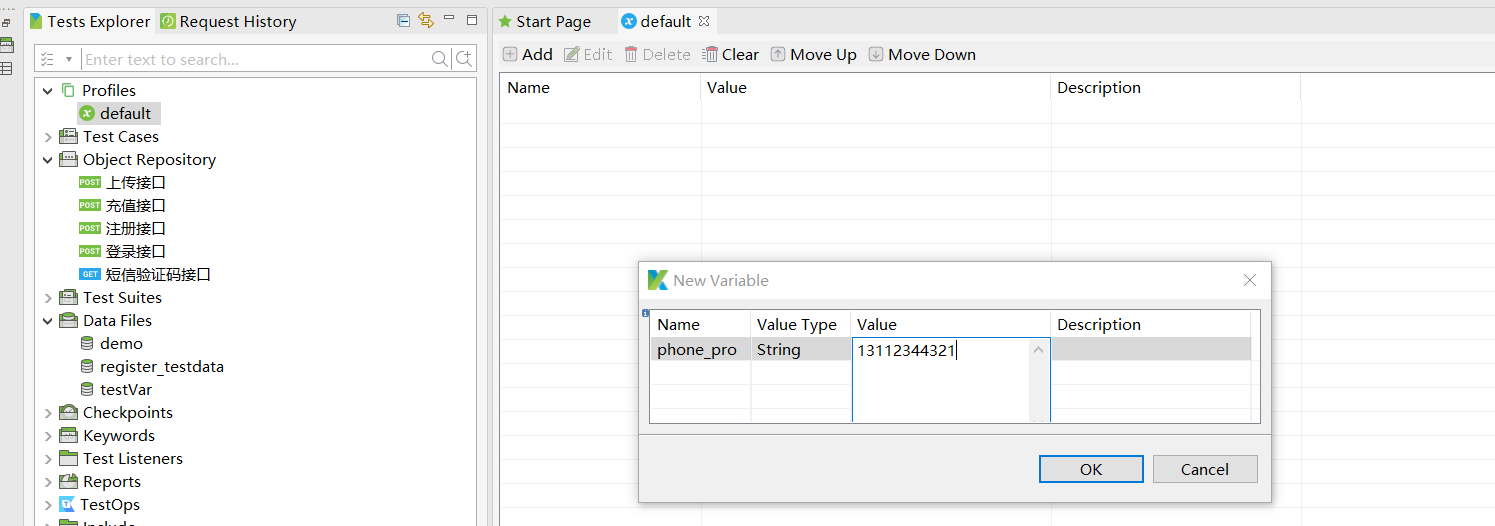Select the 登录接口 POST request object
Viewport: 1495px width, 526px height.
(135, 252)
